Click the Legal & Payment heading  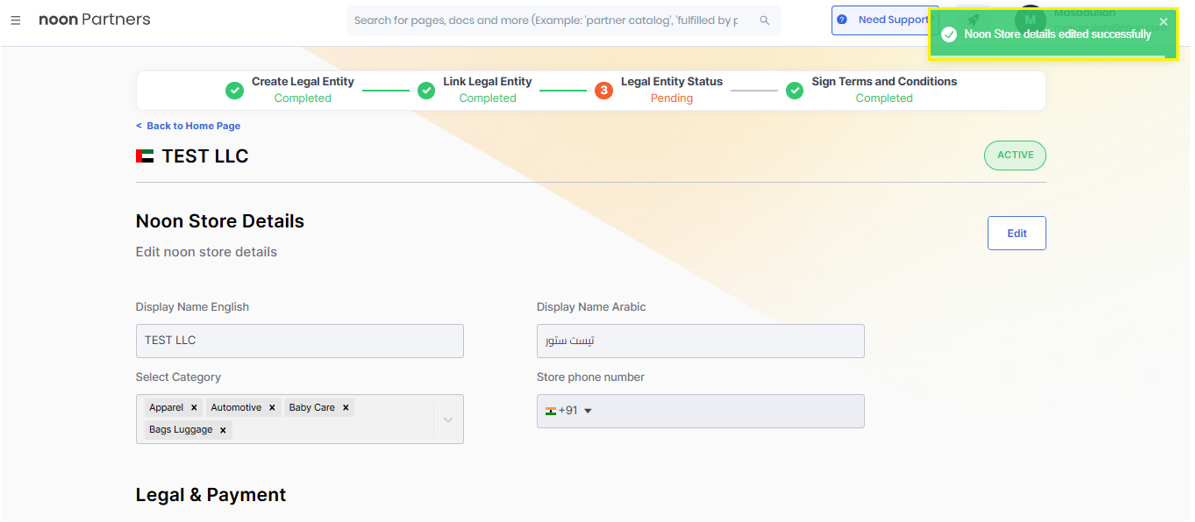coord(211,495)
